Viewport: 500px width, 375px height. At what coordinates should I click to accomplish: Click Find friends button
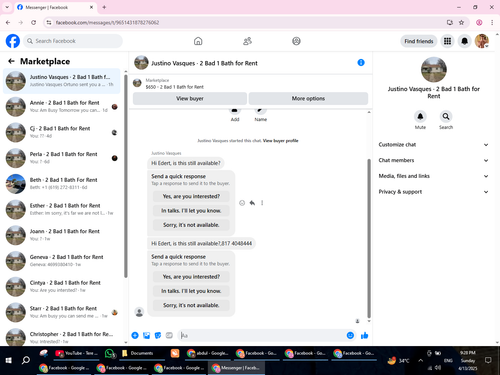419,41
